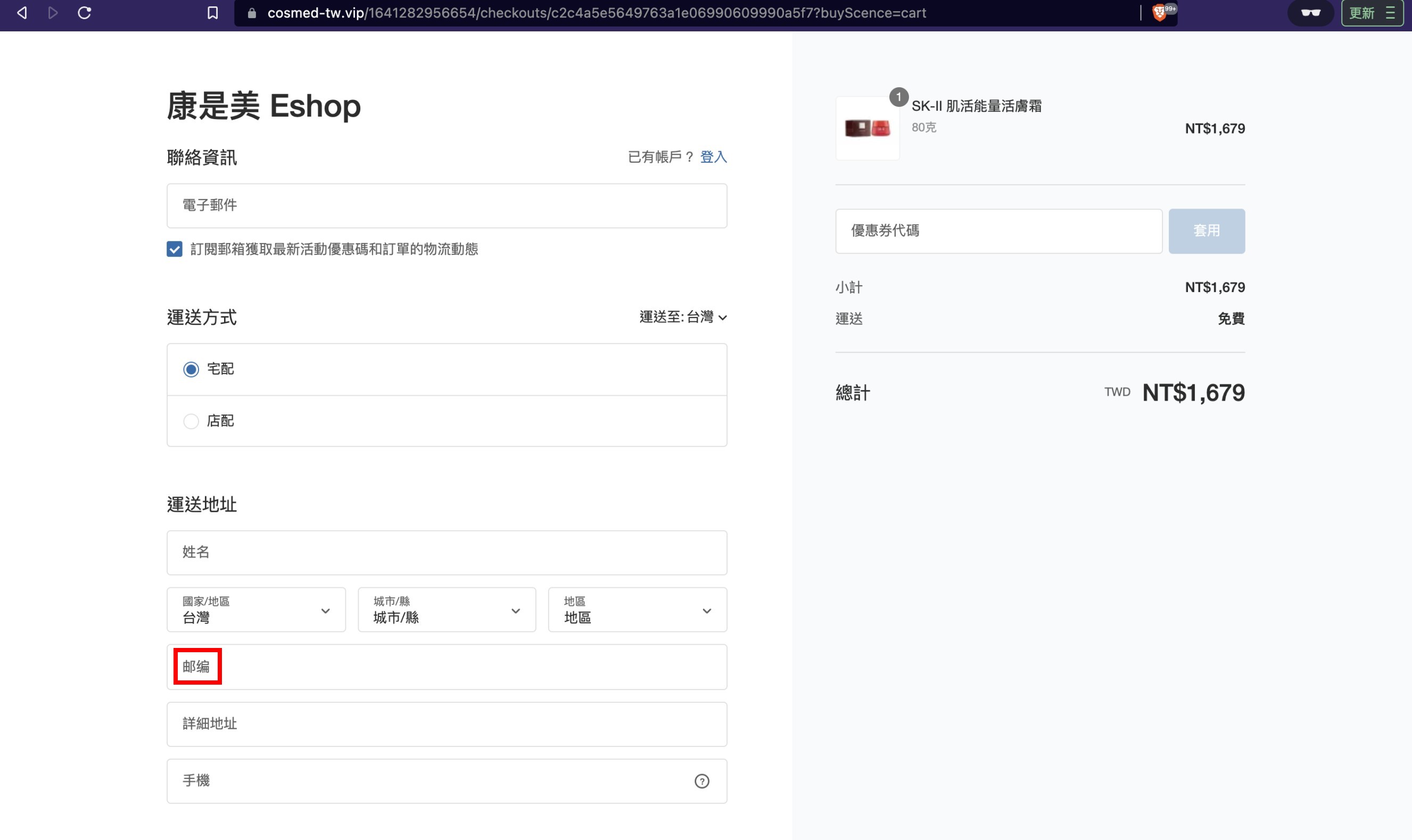This screenshot has width=1412, height=840.
Task: Click the 套用 apply coupon button
Action: tap(1207, 231)
